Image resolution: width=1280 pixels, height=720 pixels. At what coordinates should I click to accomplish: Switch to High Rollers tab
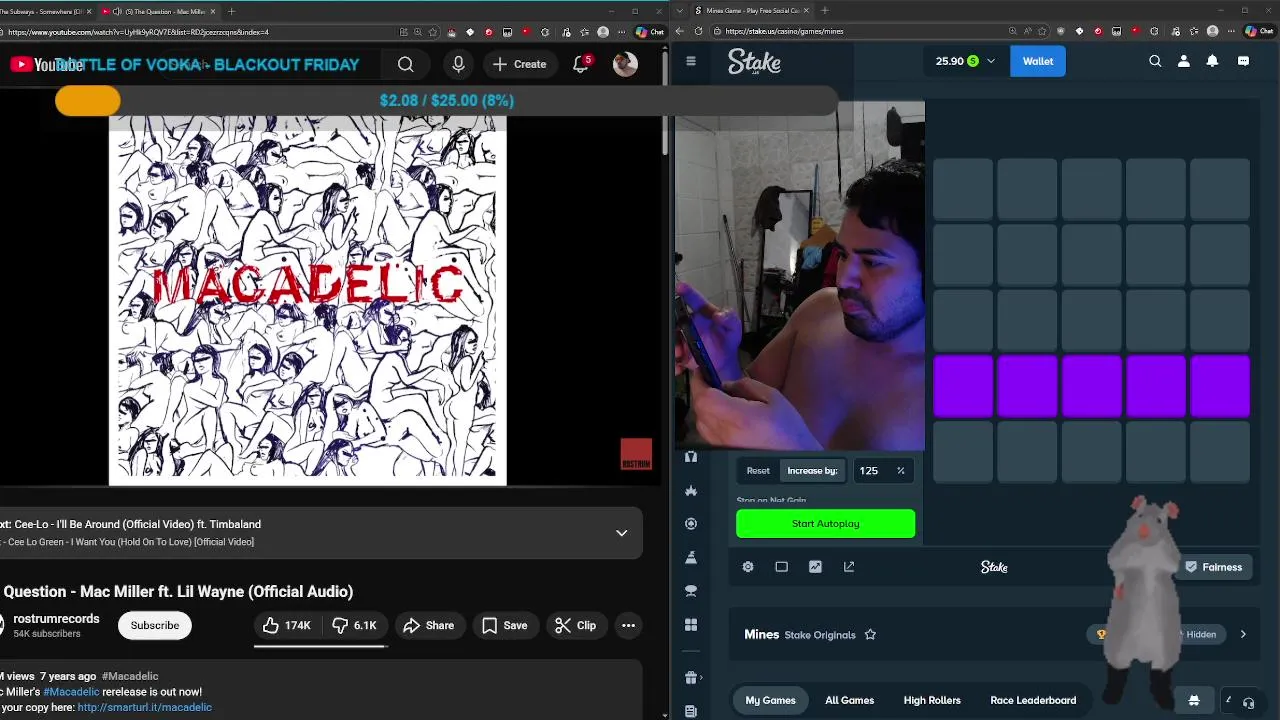click(x=932, y=700)
